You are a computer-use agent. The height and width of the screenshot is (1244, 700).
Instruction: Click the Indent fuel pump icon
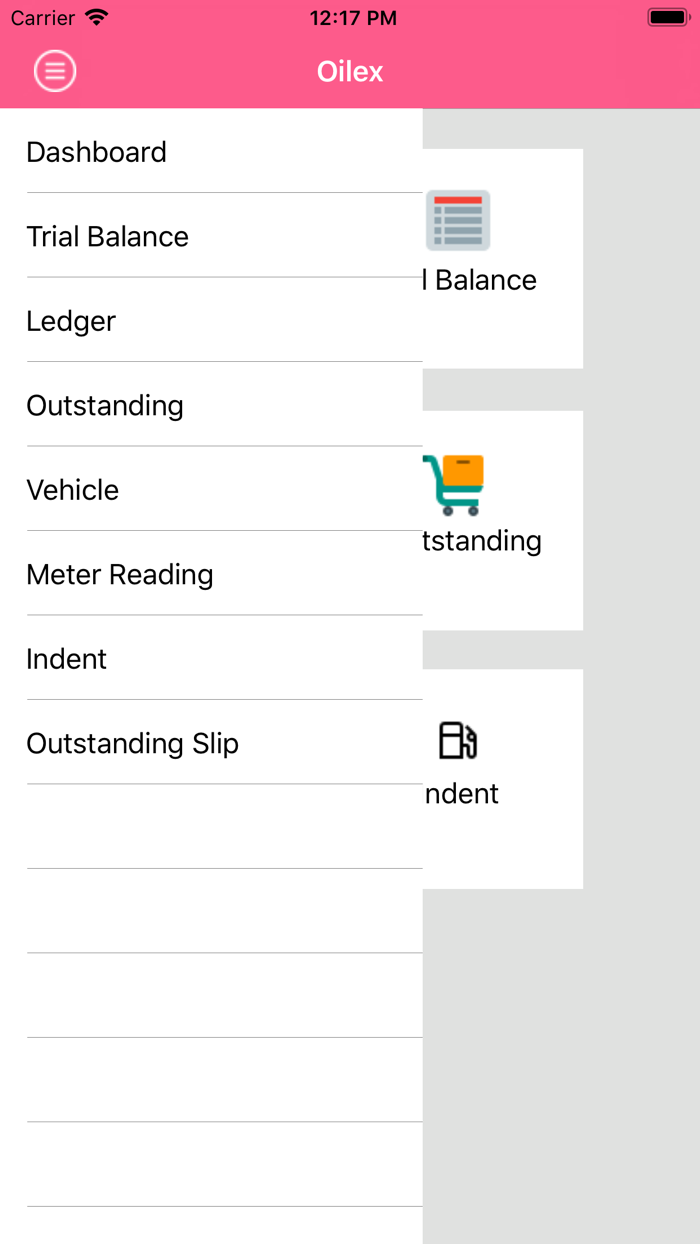(x=458, y=741)
